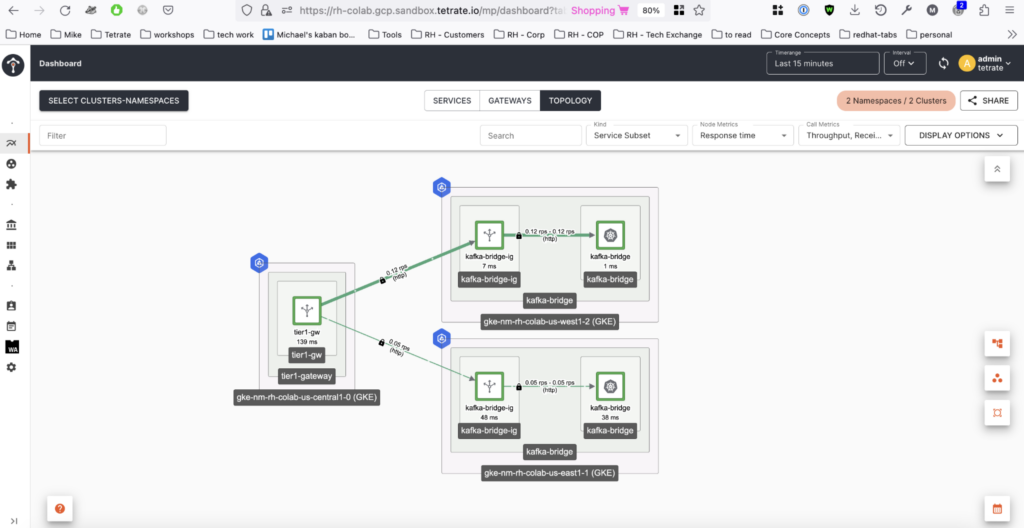
Task: Click the browser URL address bar
Action: (431, 10)
